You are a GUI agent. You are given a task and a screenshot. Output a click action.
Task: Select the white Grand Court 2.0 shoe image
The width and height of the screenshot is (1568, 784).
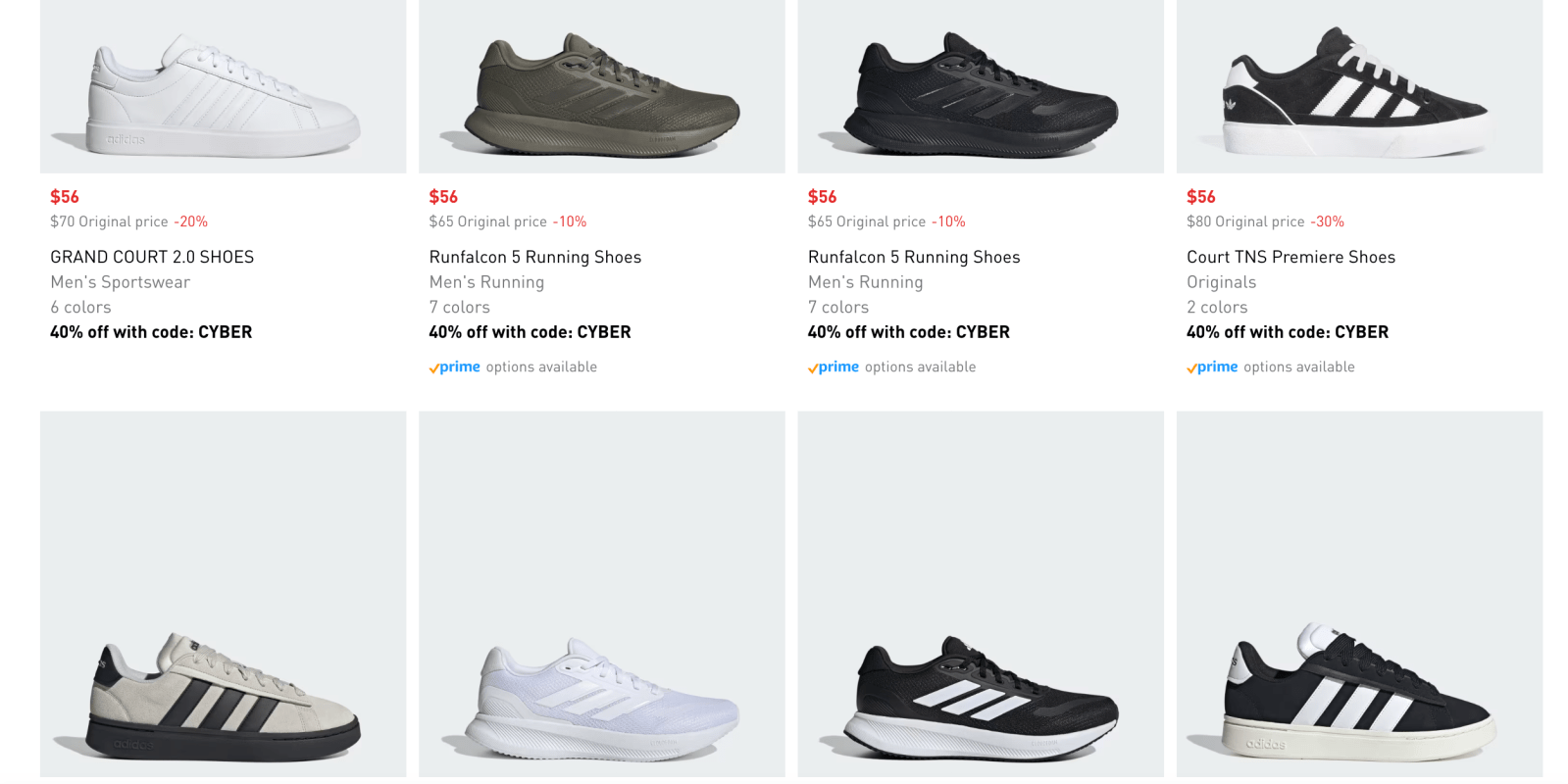click(222, 86)
